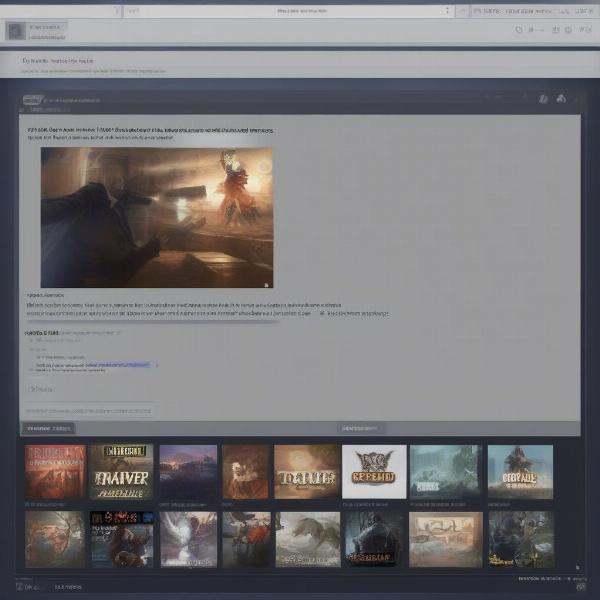
Task: Click the leaf-shaped icon in the dark header
Action: tap(543, 99)
